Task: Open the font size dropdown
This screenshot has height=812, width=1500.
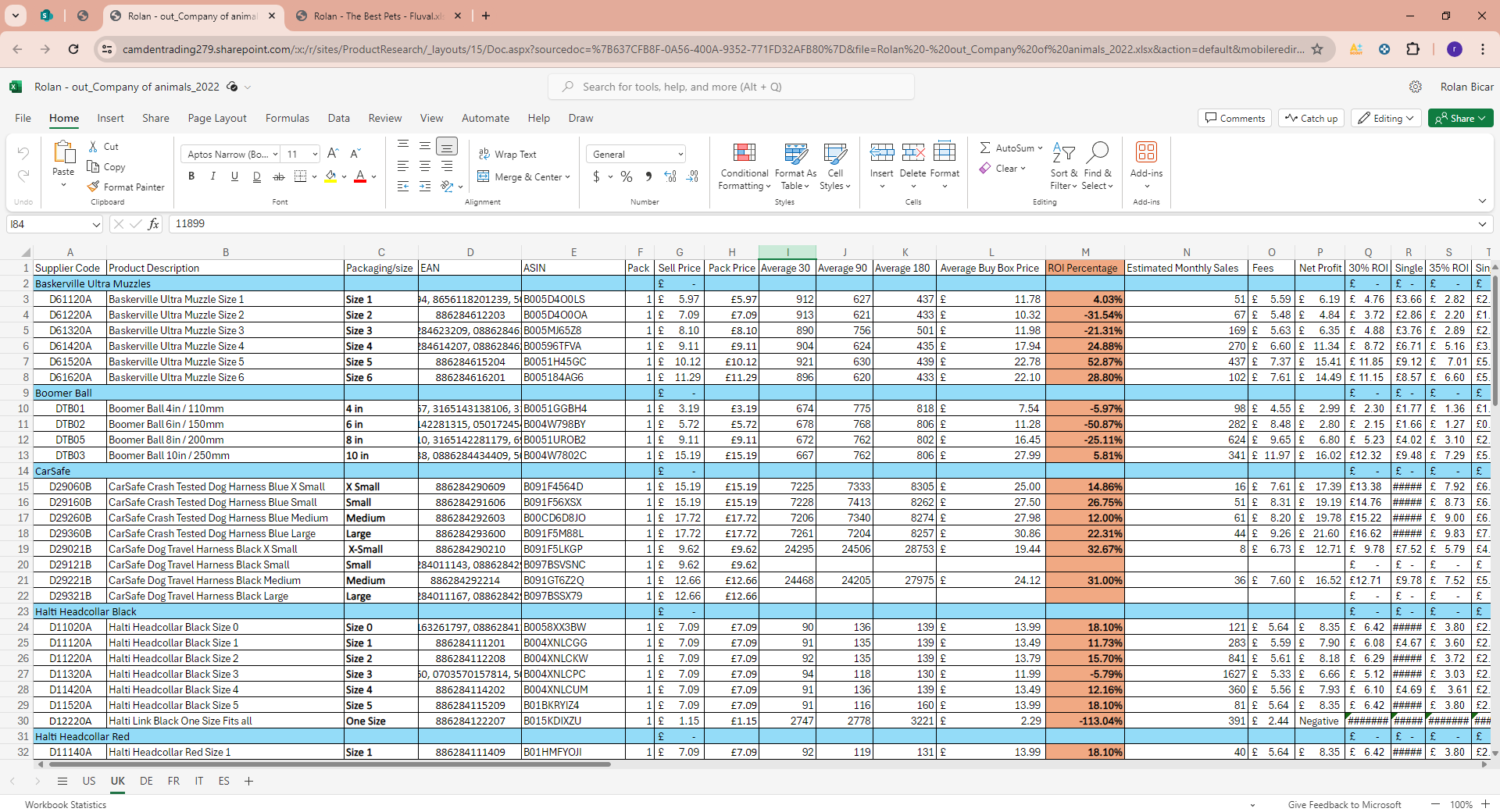Action: 315,155
